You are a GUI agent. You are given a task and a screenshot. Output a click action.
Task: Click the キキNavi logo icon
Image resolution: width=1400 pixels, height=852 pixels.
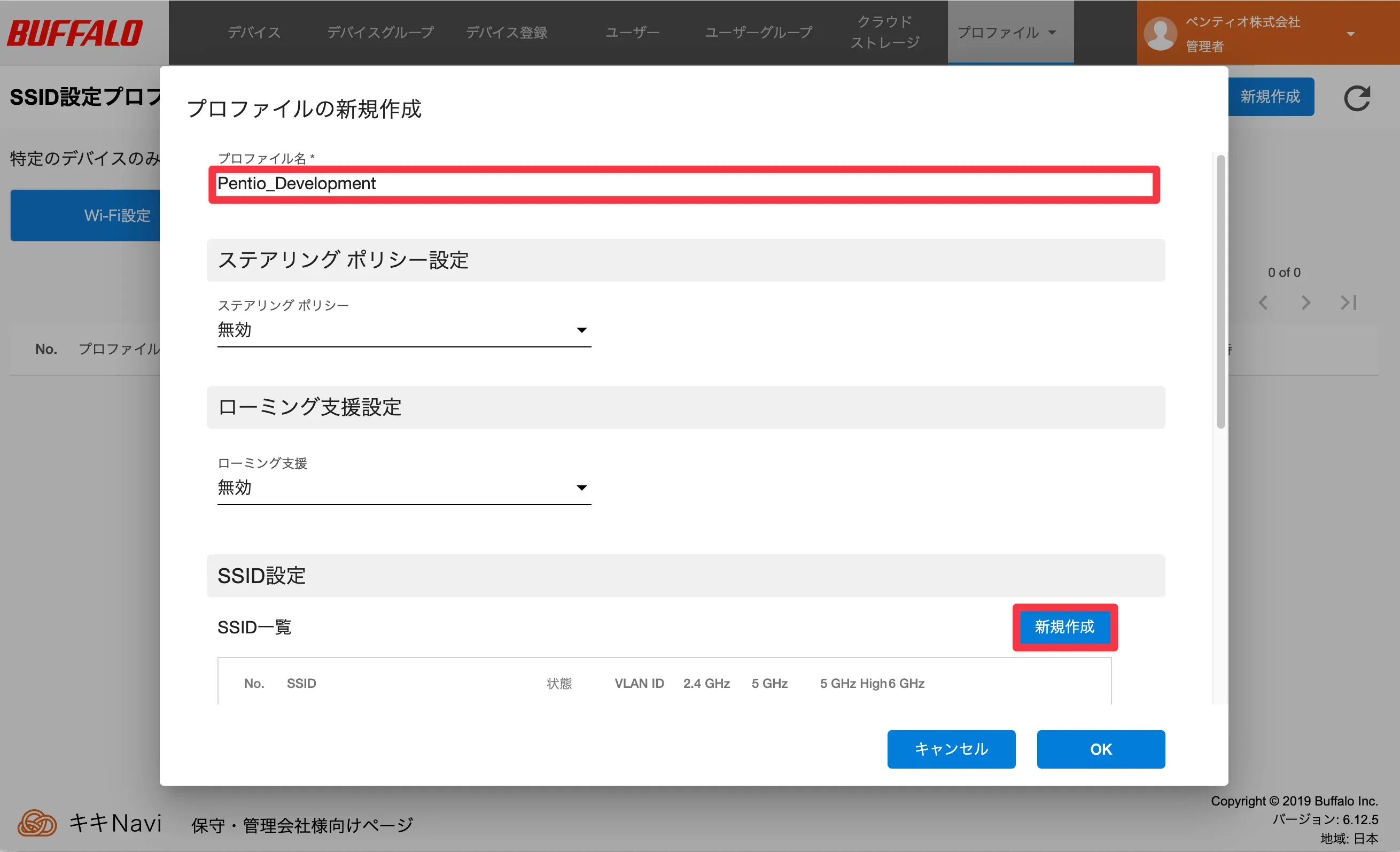[x=37, y=823]
